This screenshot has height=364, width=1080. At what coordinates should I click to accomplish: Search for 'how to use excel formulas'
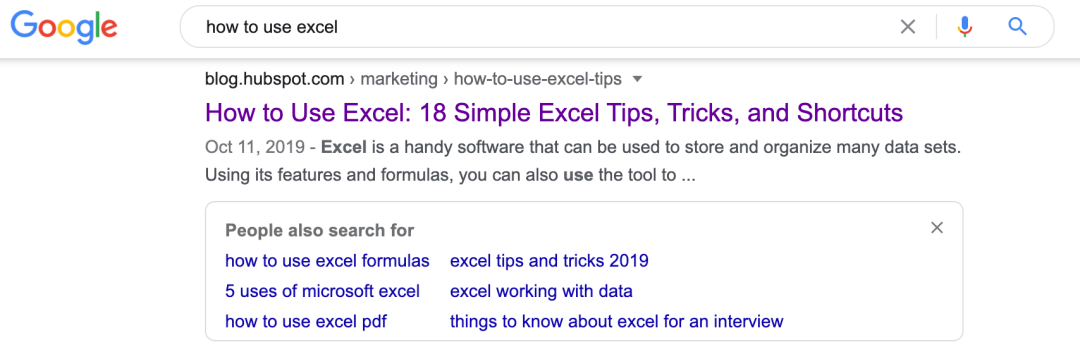pos(327,261)
